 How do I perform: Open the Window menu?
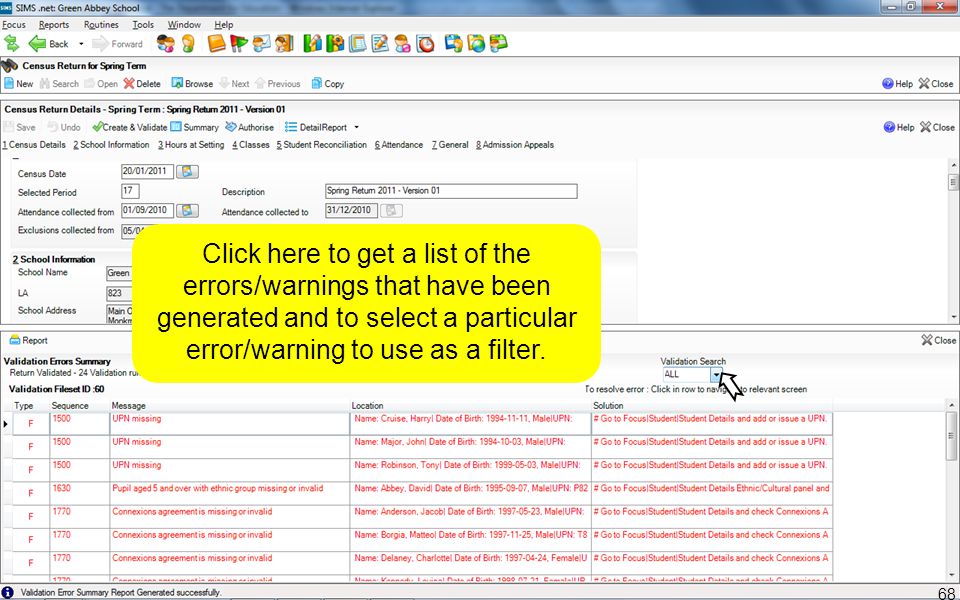184,24
